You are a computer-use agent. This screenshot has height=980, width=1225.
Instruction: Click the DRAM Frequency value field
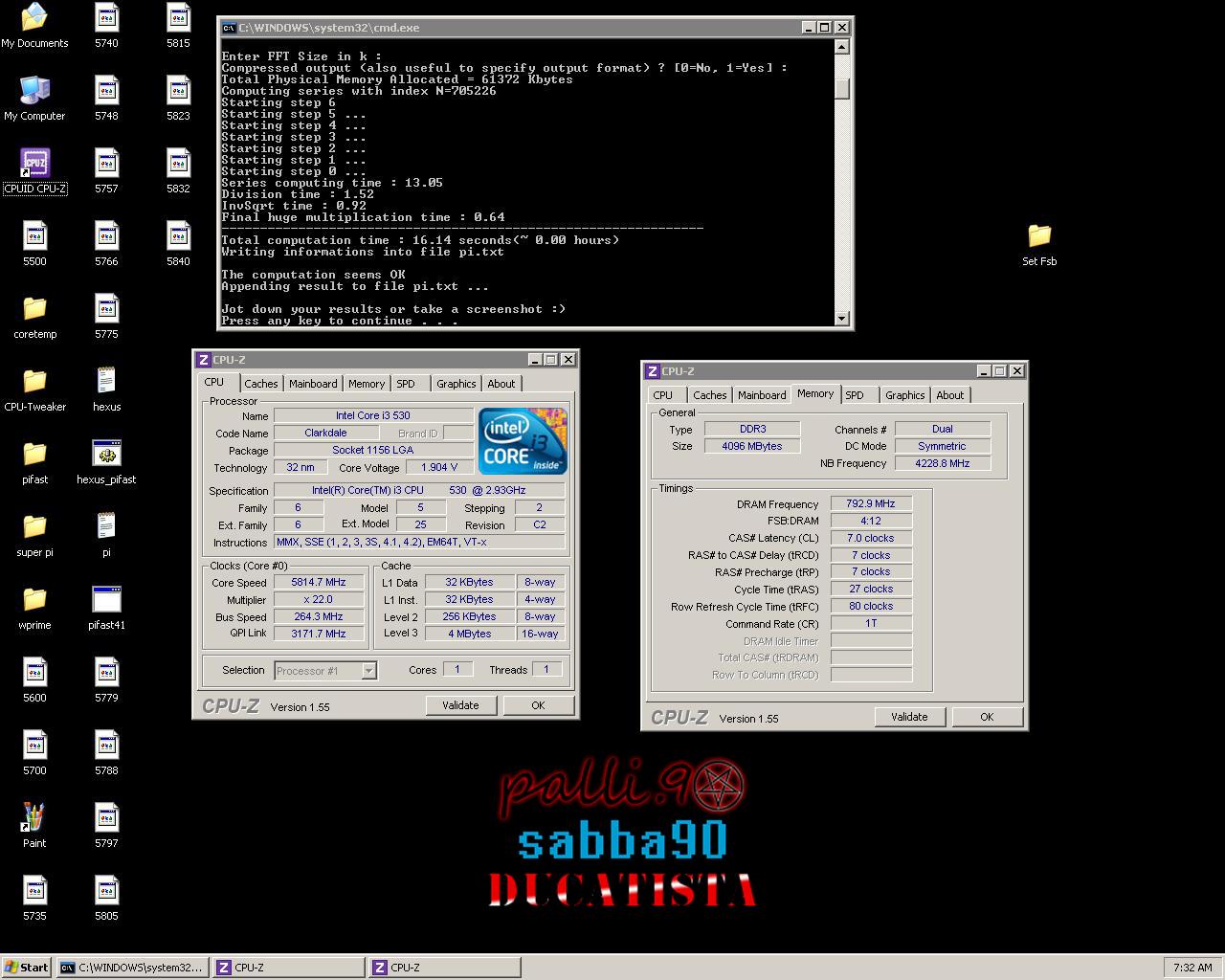coord(871,503)
